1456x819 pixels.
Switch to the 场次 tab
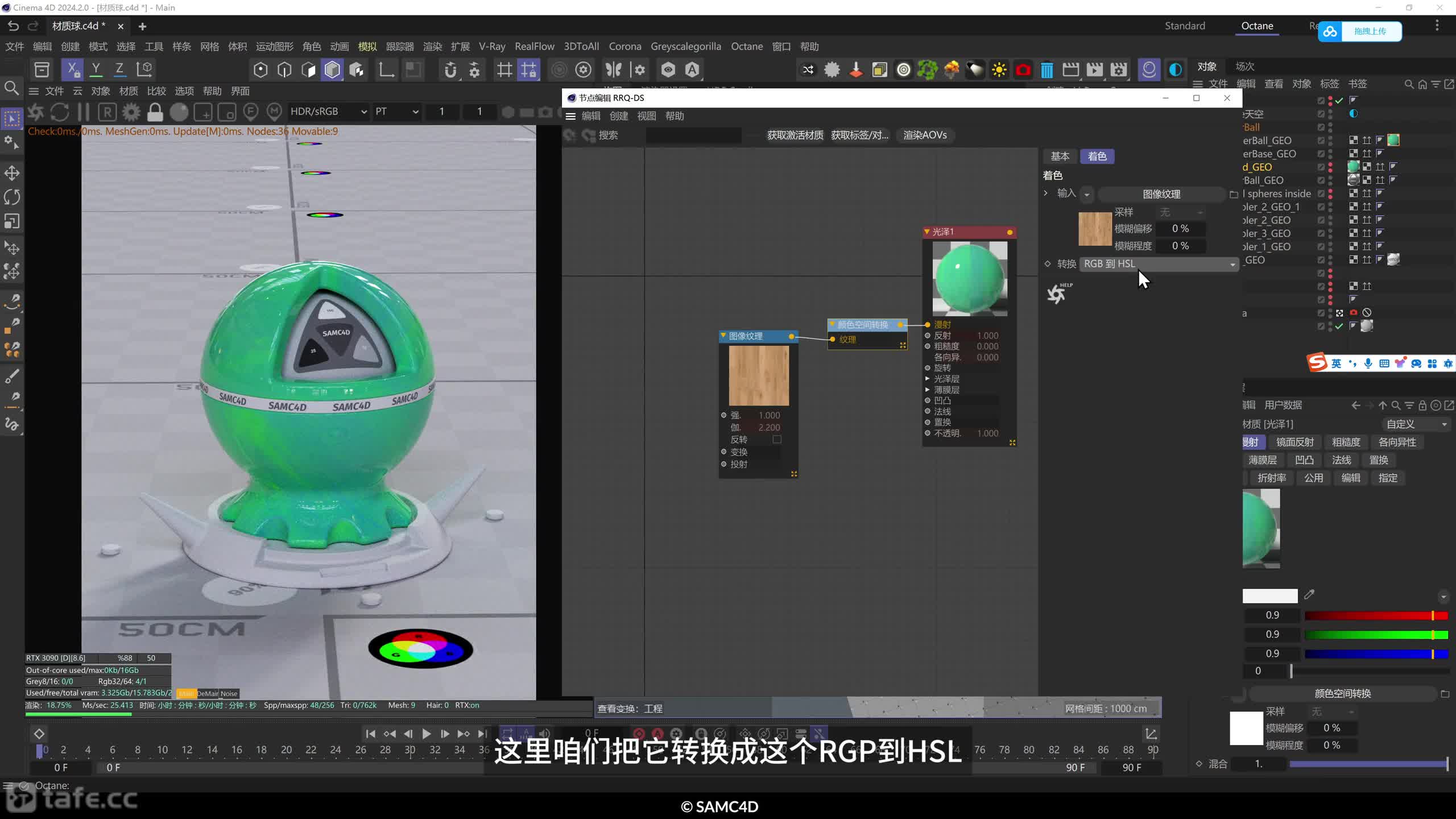tap(1244, 67)
